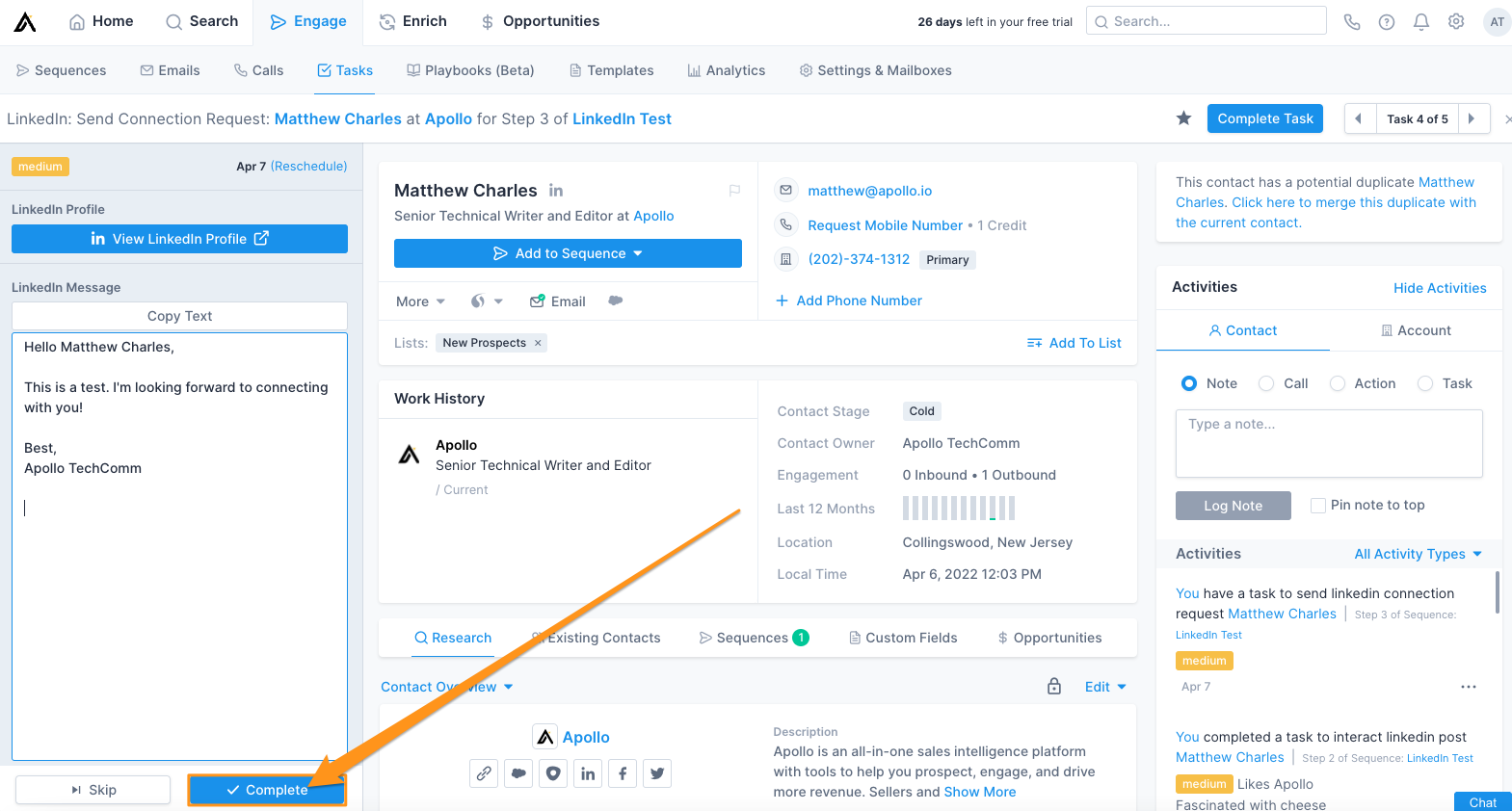Remove New Prospects list tag
Image resolution: width=1512 pixels, height=811 pixels.
[538, 343]
